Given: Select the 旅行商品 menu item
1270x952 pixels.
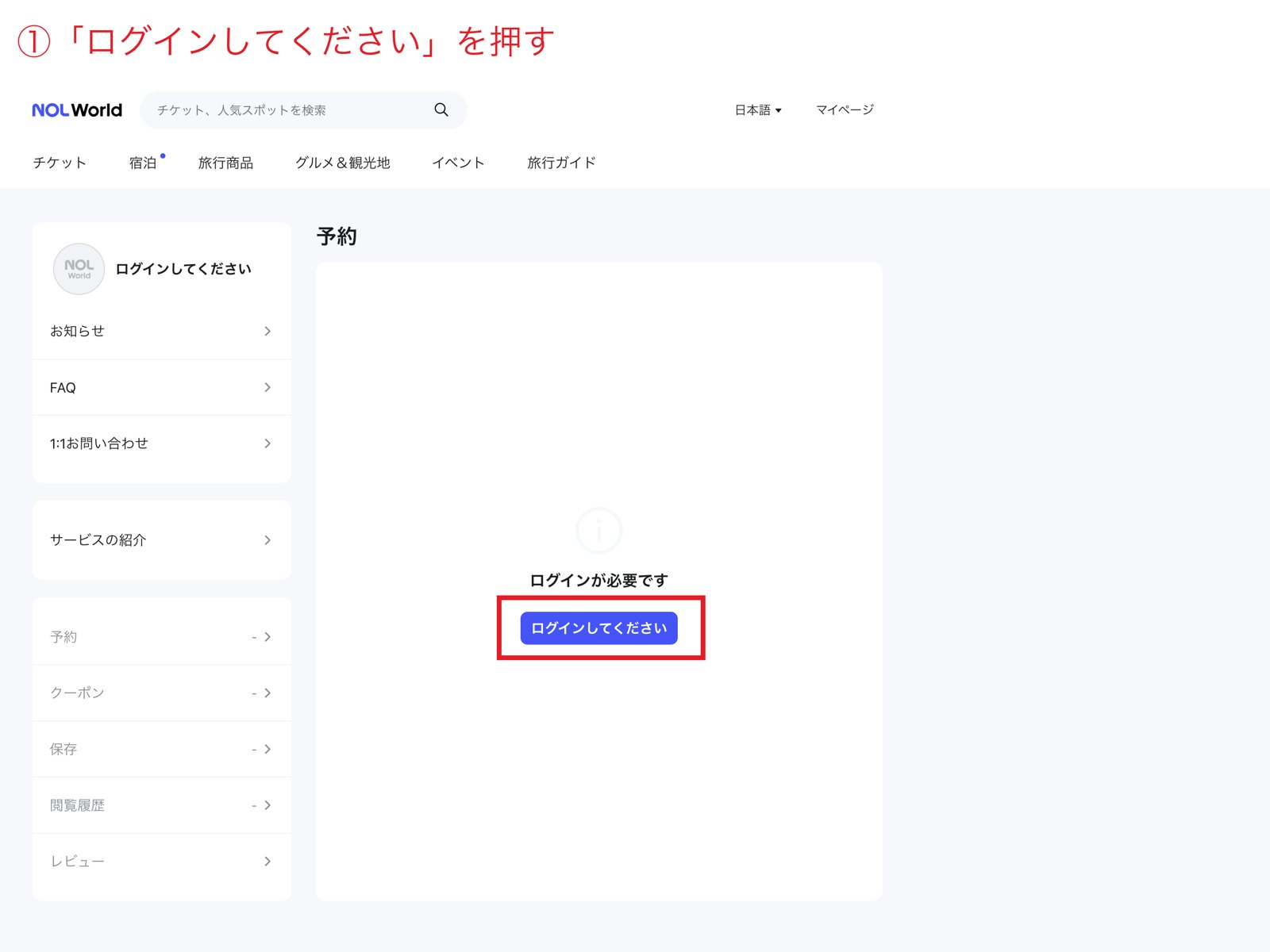Looking at the screenshot, I should (x=225, y=163).
